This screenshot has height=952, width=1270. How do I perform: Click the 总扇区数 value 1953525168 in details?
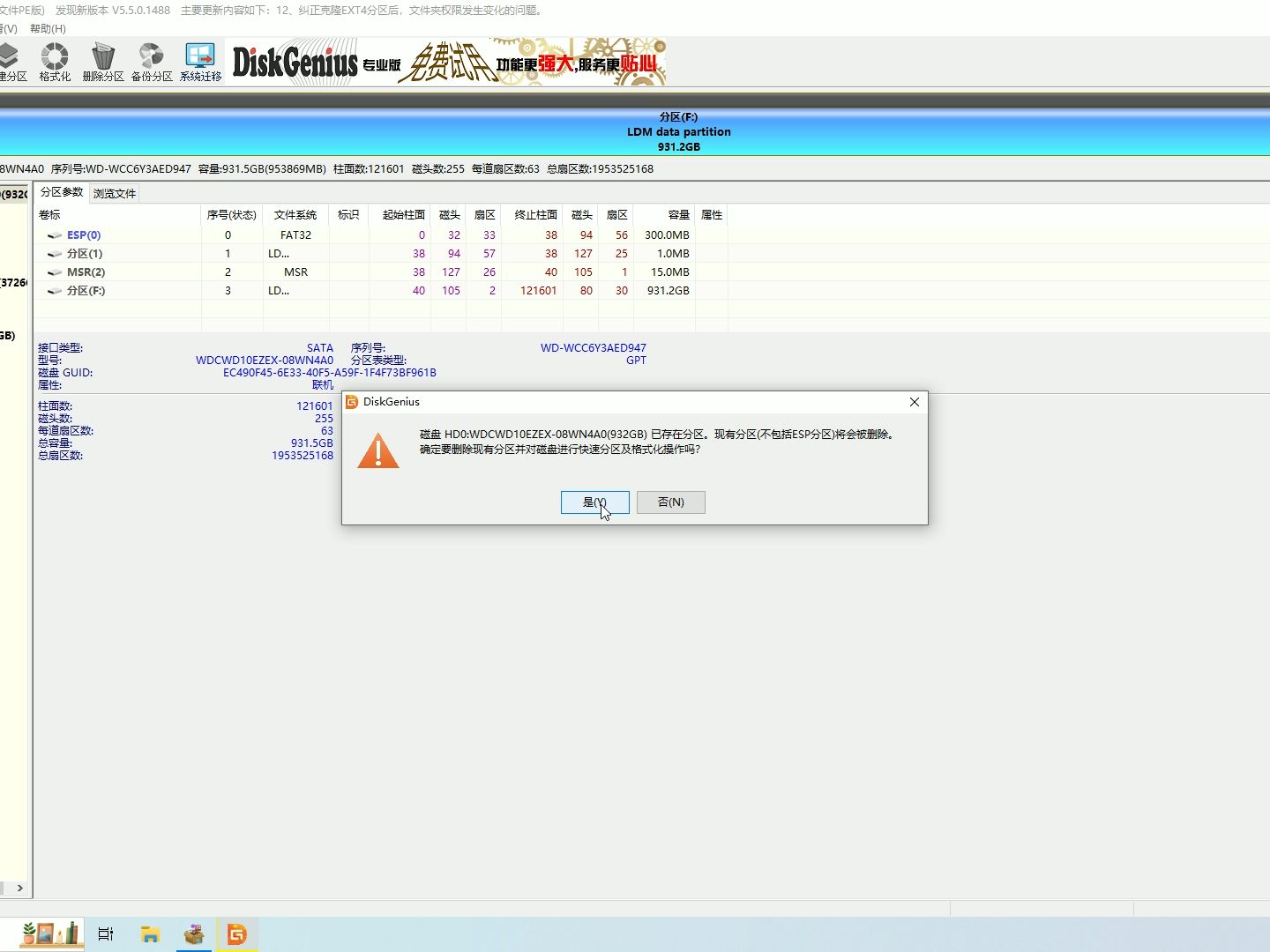(303, 456)
